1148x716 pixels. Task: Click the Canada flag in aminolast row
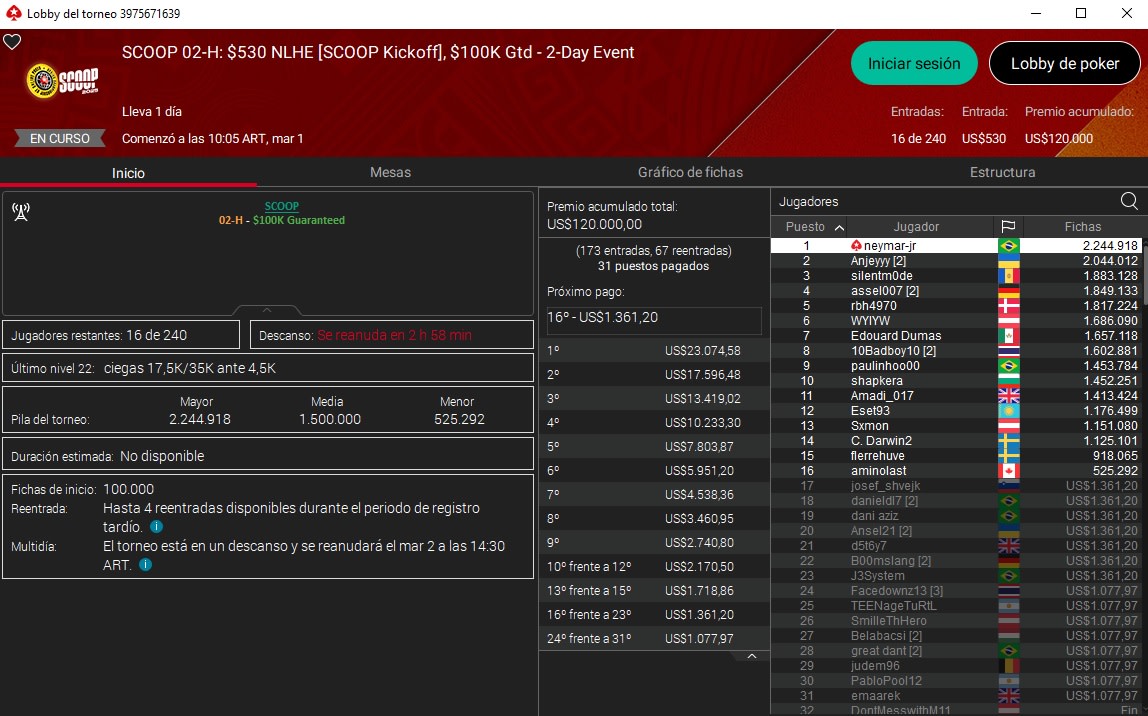tap(1008, 471)
